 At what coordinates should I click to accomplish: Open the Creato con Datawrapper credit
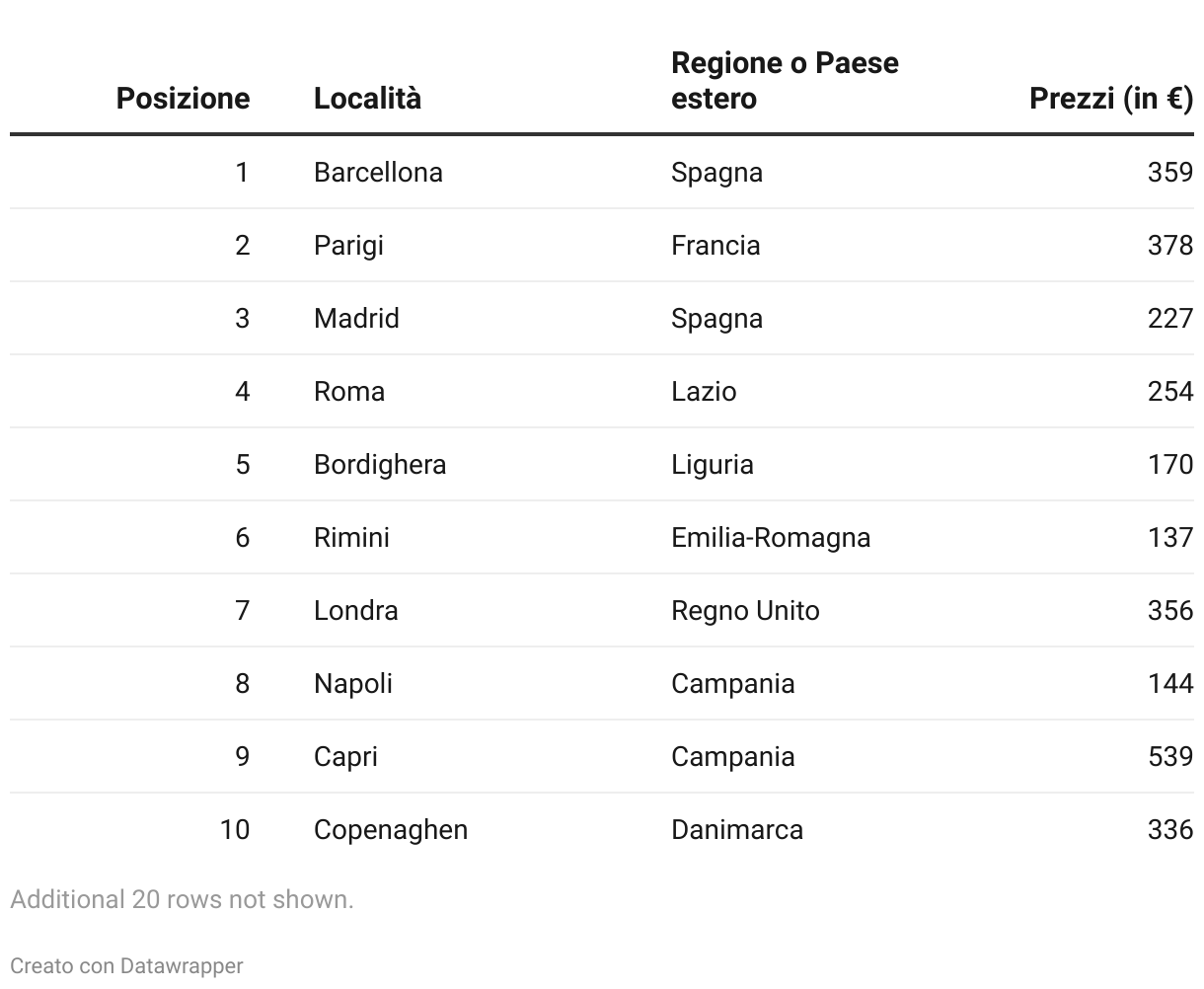[126, 966]
